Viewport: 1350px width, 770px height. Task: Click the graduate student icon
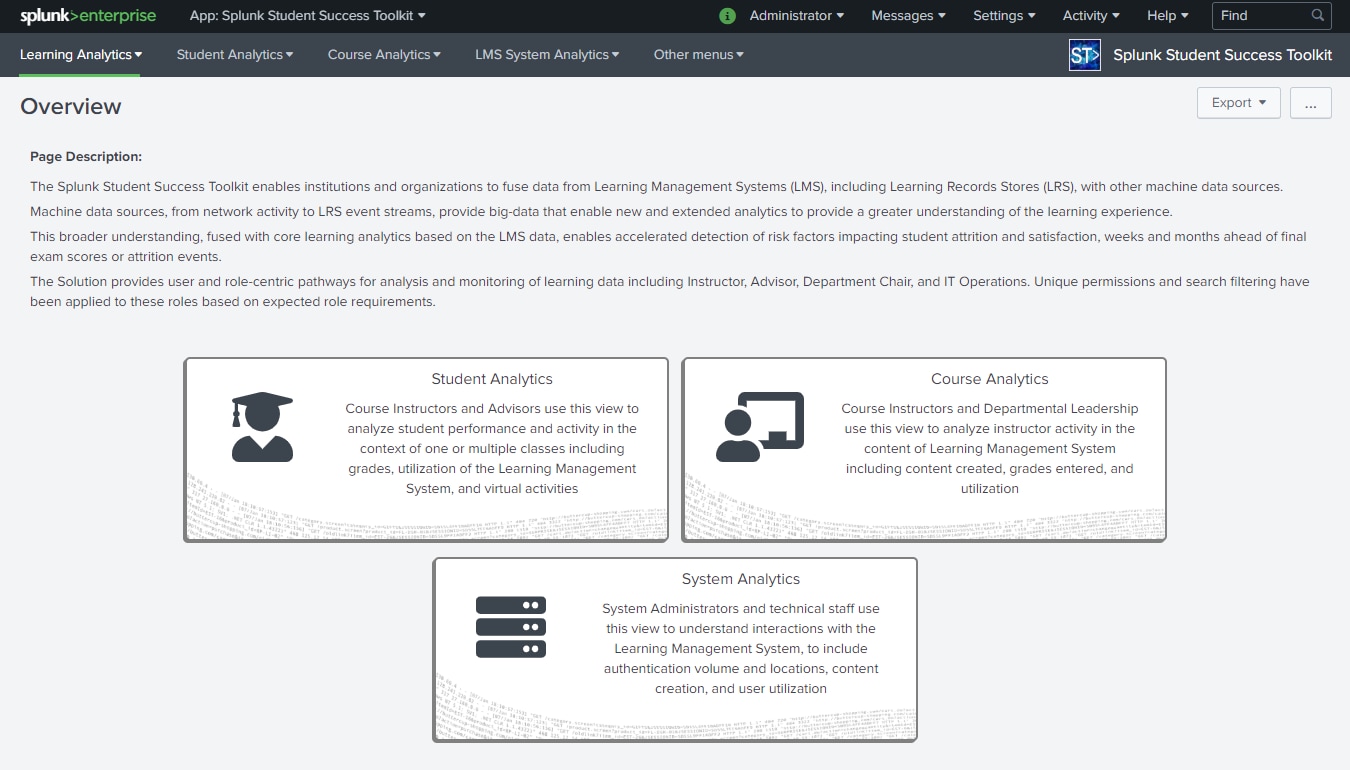click(x=262, y=427)
